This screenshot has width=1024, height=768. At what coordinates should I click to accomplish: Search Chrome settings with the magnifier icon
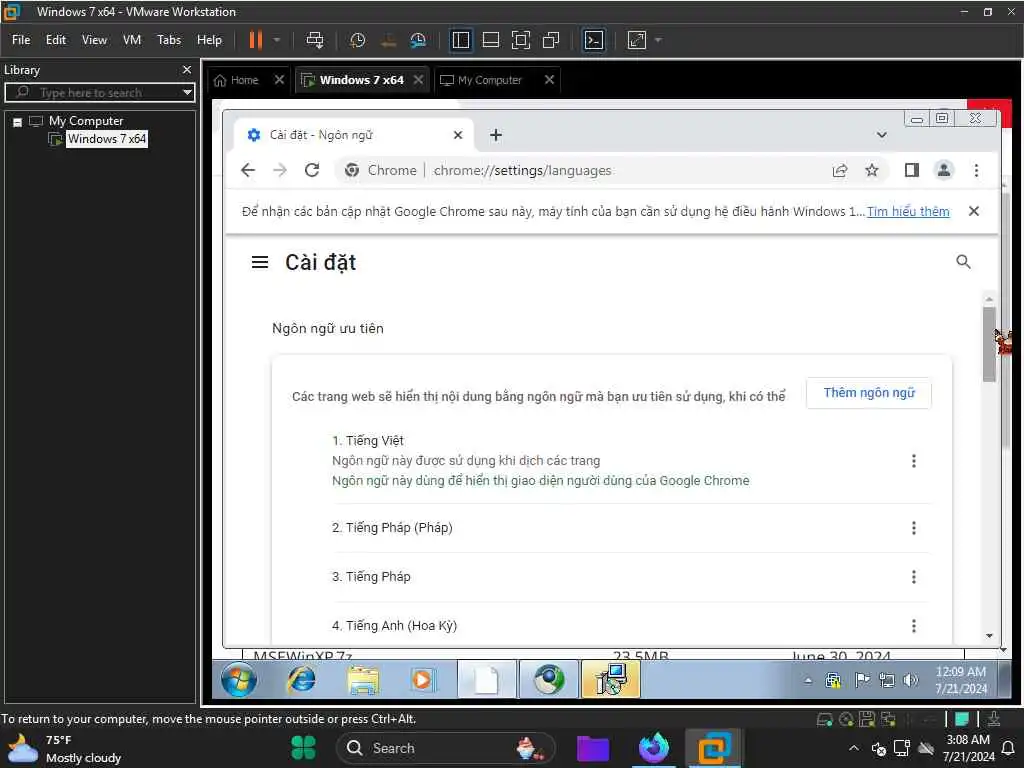[x=963, y=262]
